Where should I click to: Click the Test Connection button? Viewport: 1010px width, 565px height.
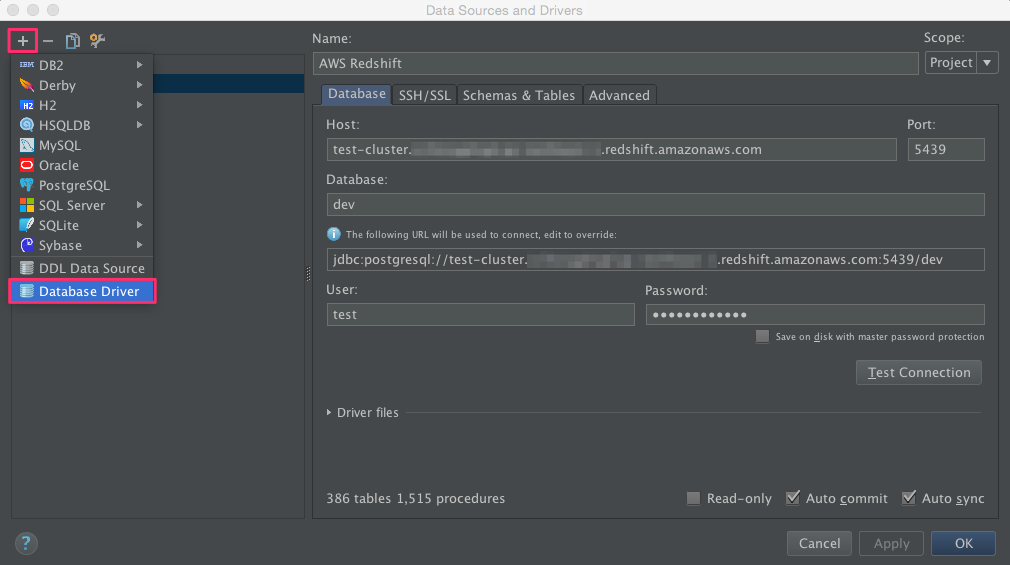[919, 372]
